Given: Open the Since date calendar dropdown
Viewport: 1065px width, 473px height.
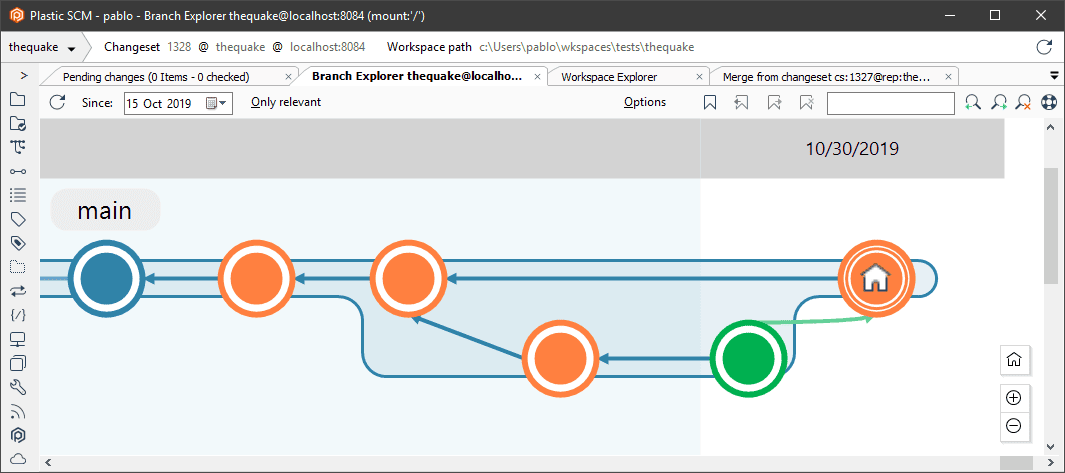Looking at the screenshot, I should point(217,103).
